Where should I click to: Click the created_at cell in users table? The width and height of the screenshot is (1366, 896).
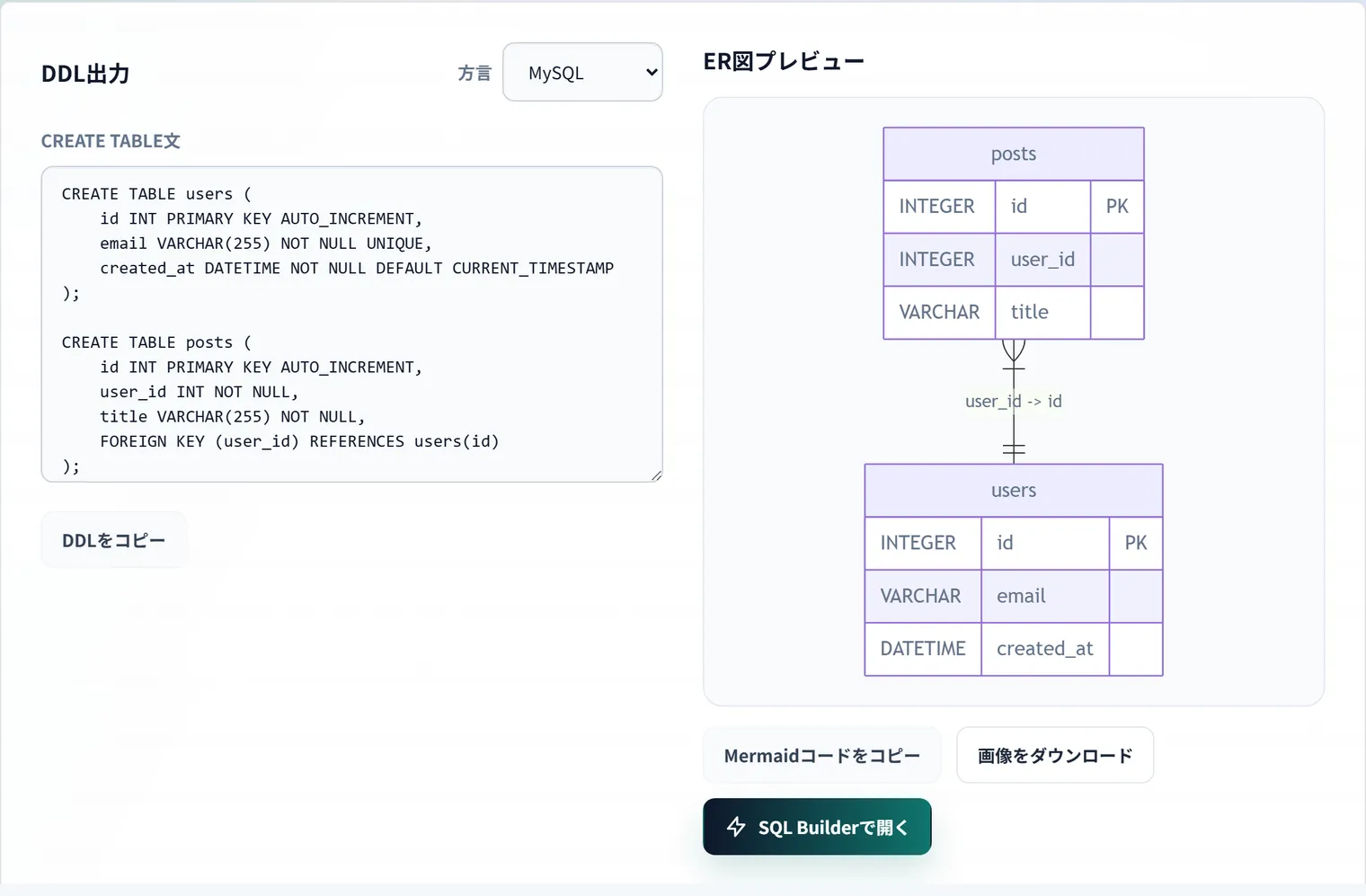click(x=1045, y=649)
